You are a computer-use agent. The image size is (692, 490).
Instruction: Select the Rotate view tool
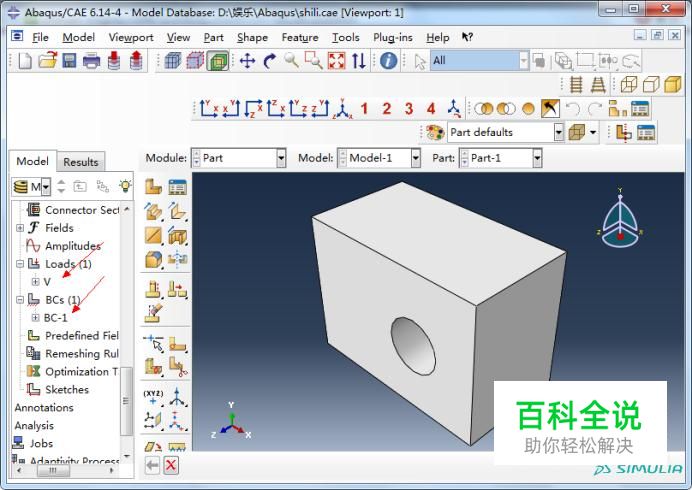point(269,60)
